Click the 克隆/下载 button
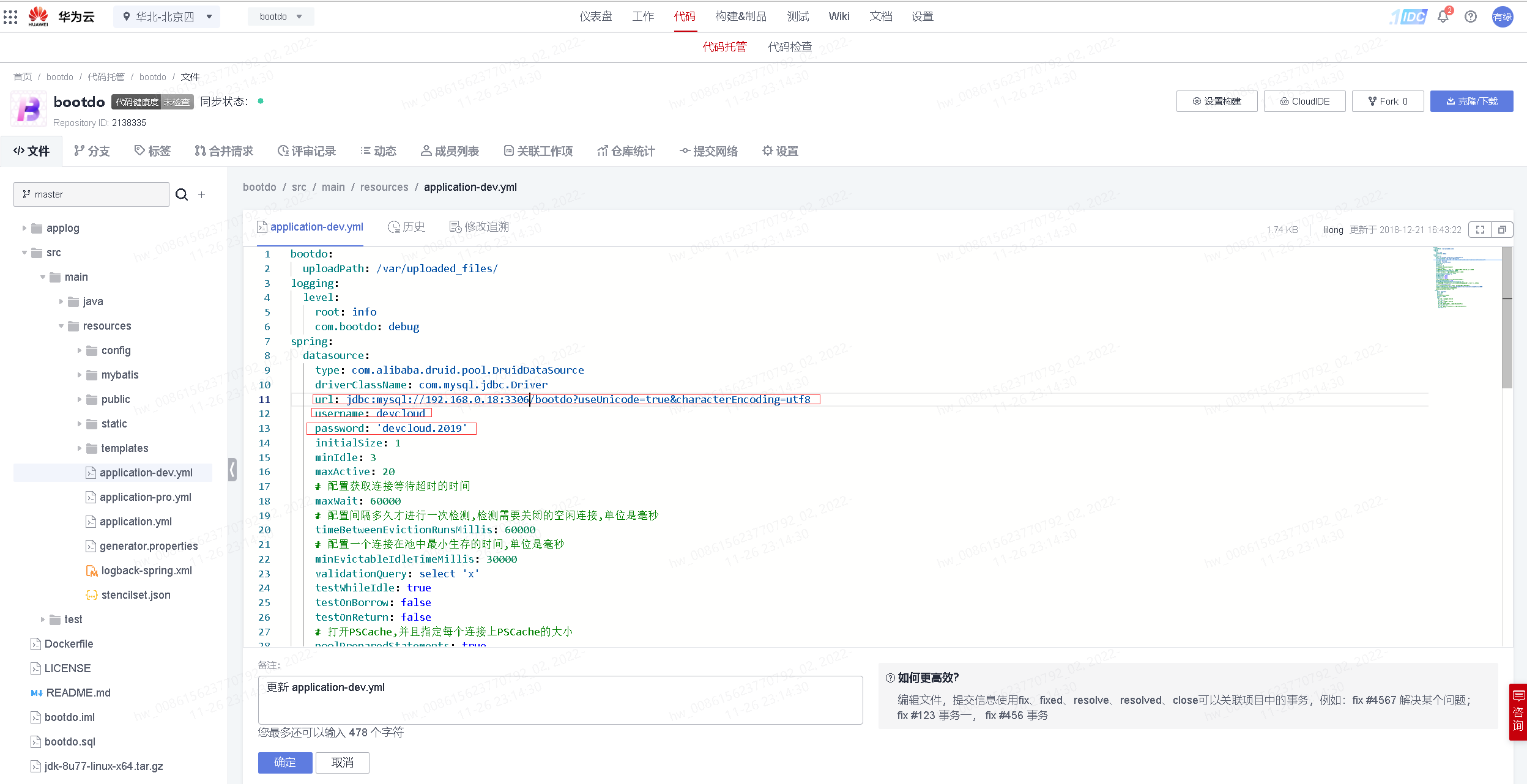This screenshot has height=784, width=1527. tap(1471, 101)
